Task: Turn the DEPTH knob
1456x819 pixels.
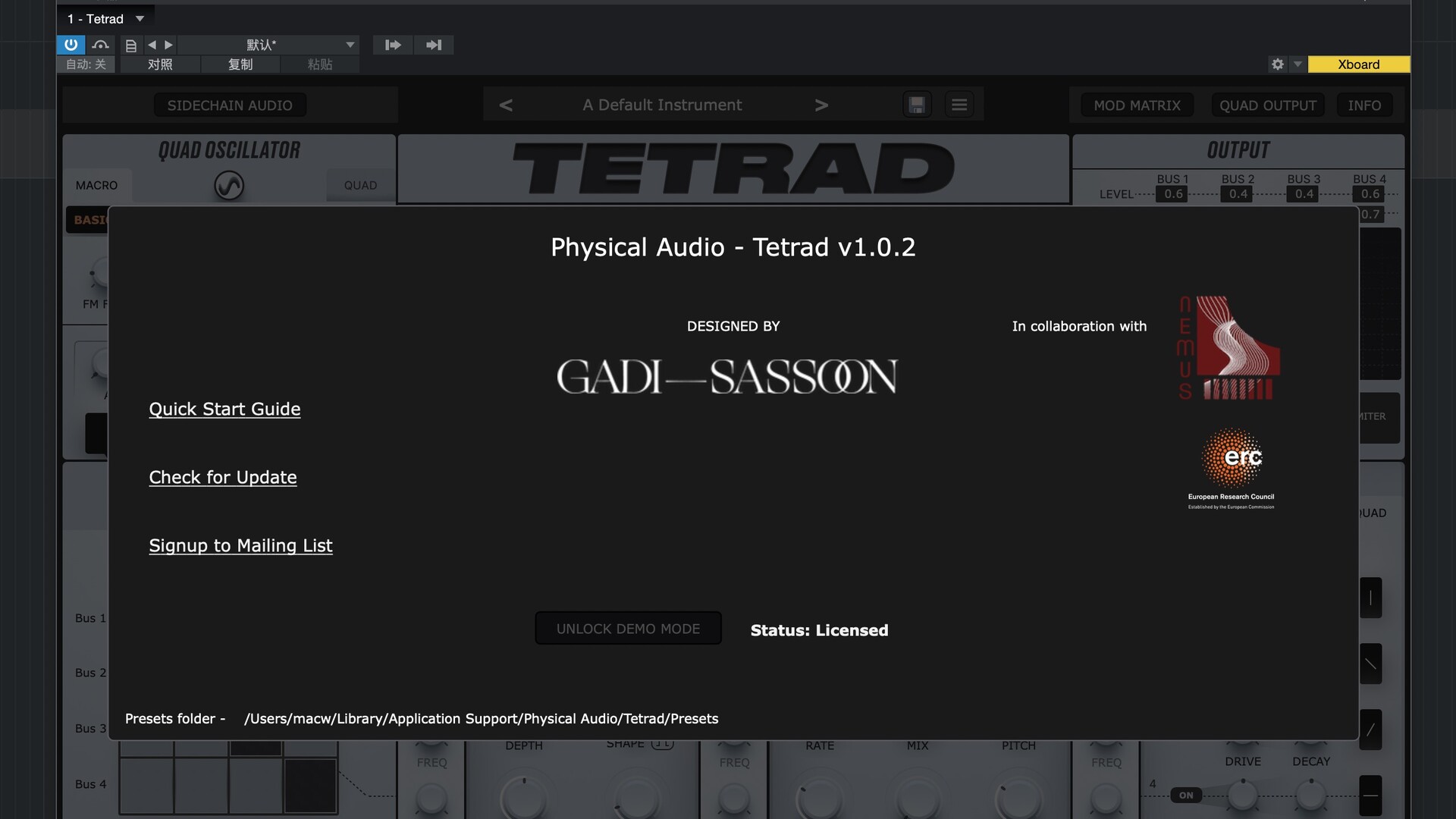Action: click(524, 799)
